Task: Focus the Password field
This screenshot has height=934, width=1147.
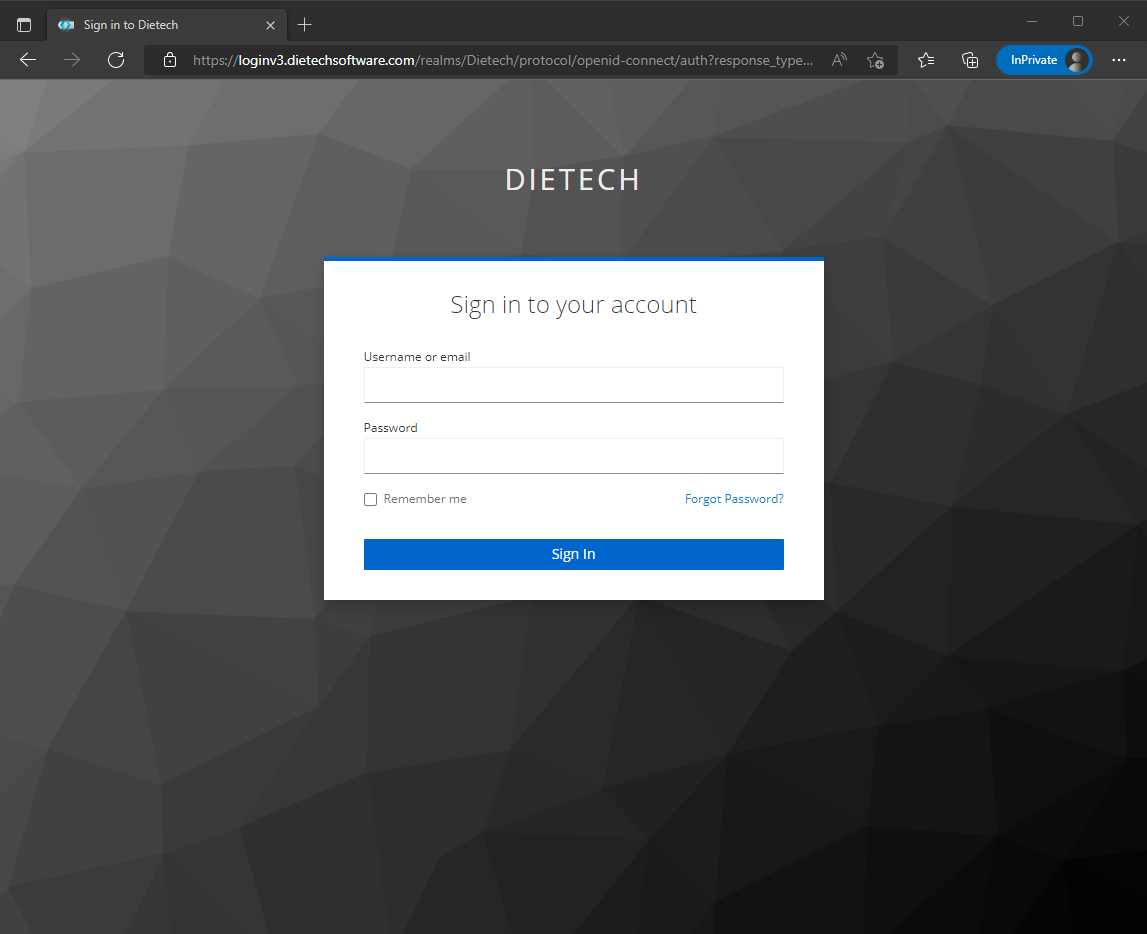Action: (574, 456)
